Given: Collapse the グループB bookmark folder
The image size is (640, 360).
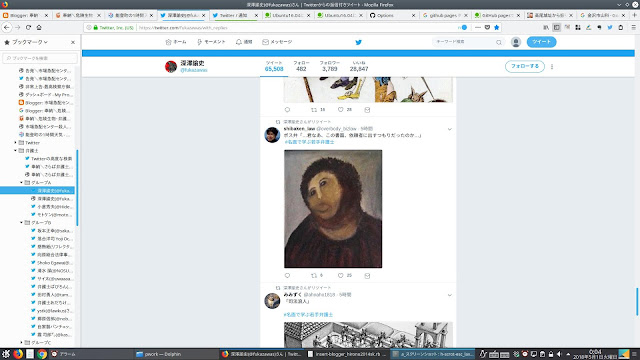Looking at the screenshot, I should coord(21,222).
